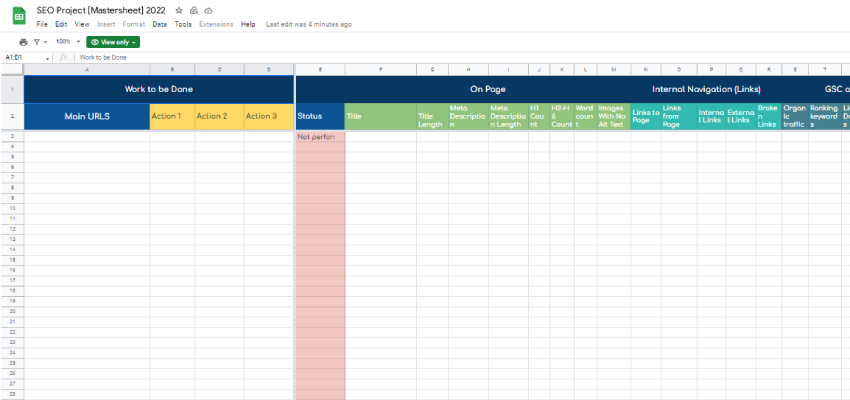Image resolution: width=850 pixels, height=400 pixels.
Task: Expand the 100% zoom dropdown
Action: [67, 42]
